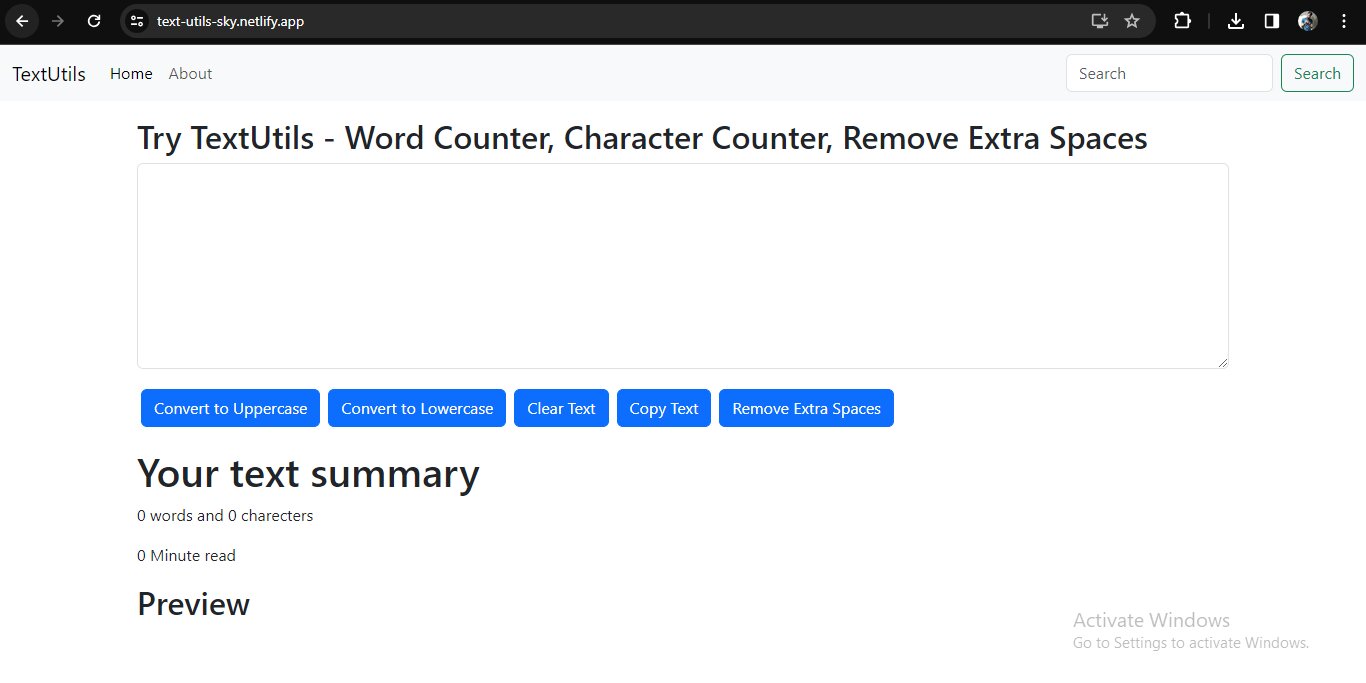Open the Chrome three-dot menu
Image resolution: width=1366 pixels, height=683 pixels.
[x=1343, y=21]
